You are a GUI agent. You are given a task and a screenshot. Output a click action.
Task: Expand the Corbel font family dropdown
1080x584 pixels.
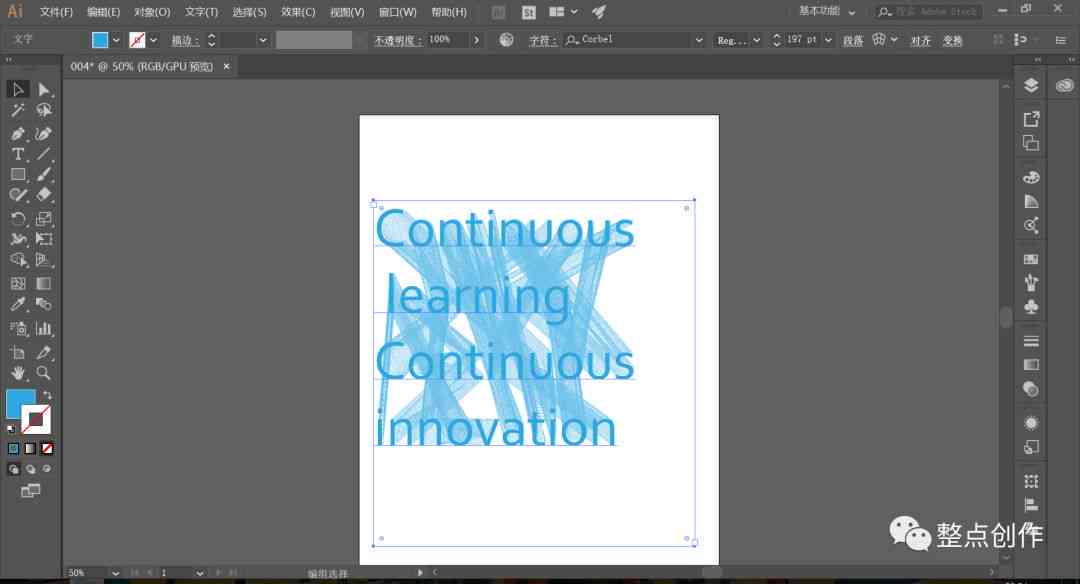coord(699,40)
